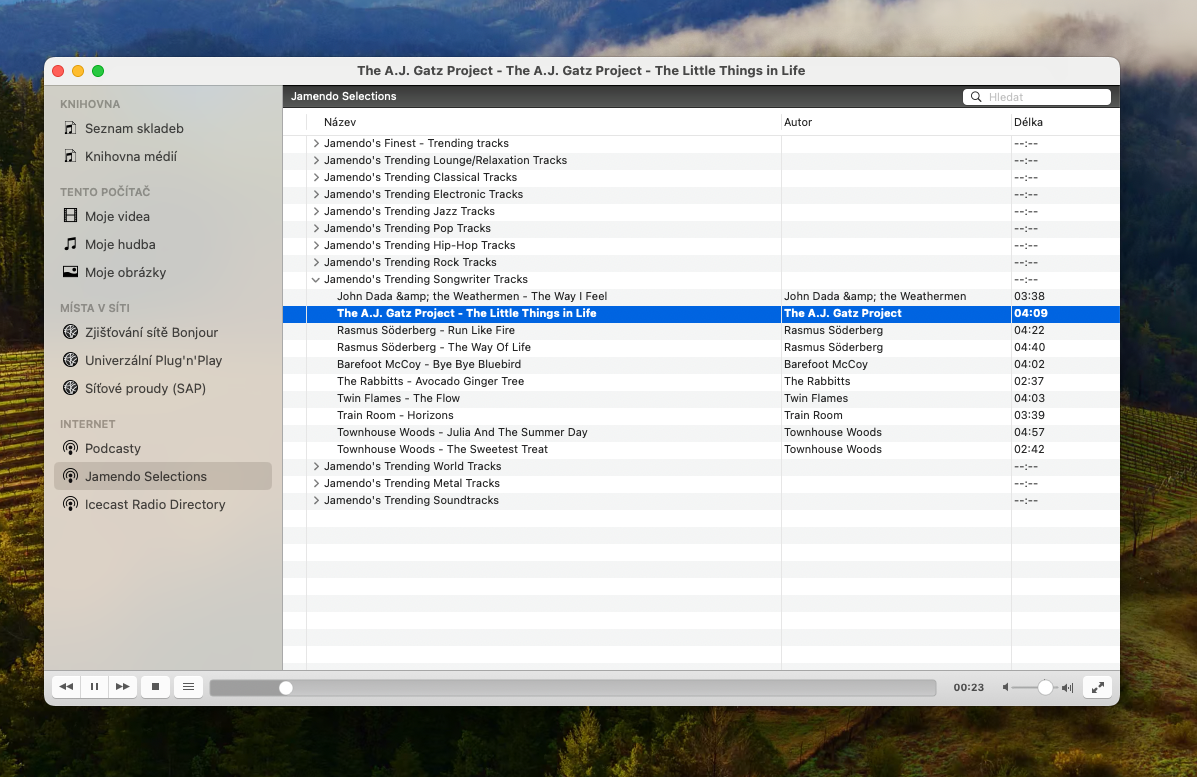Expand Jamendo's Trending Soundtracks
Screen dimensions: 1197x777
[316, 501]
